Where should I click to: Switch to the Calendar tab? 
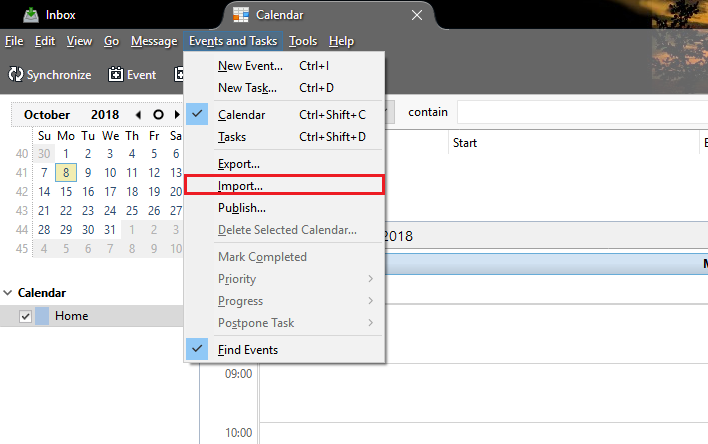279,15
